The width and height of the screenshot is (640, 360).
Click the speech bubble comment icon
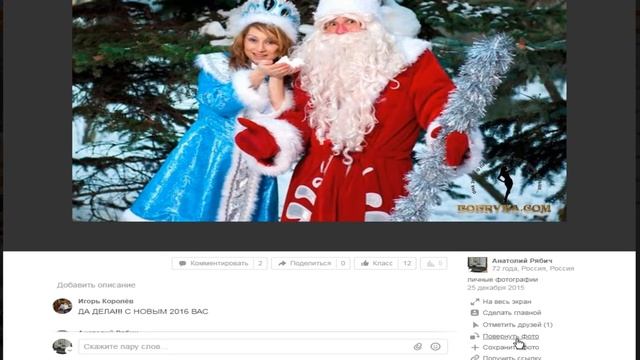coord(182,263)
